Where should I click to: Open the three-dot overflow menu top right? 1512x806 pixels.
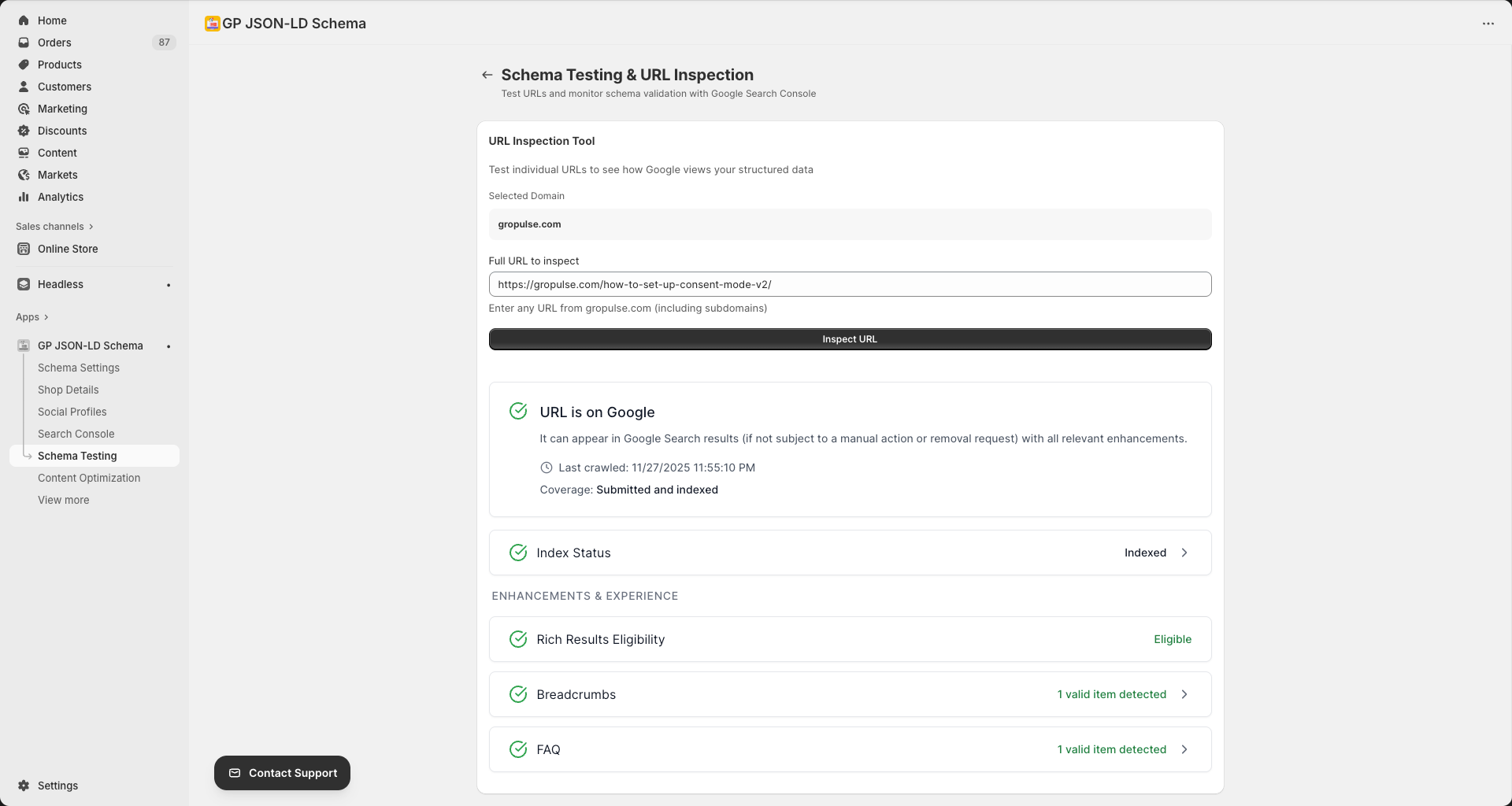pos(1488,24)
